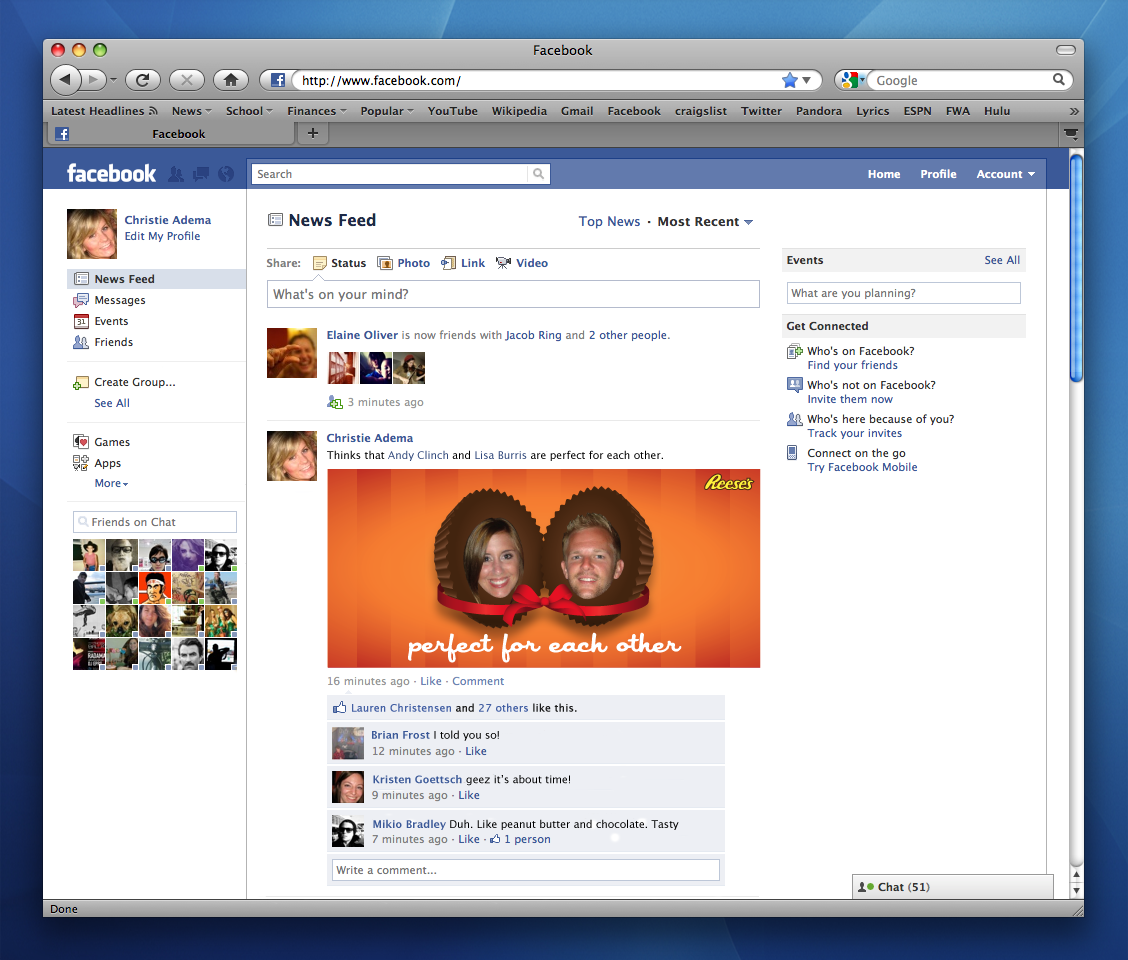1128x960 pixels.
Task: Open messages icon in the top bar
Action: click(201, 173)
